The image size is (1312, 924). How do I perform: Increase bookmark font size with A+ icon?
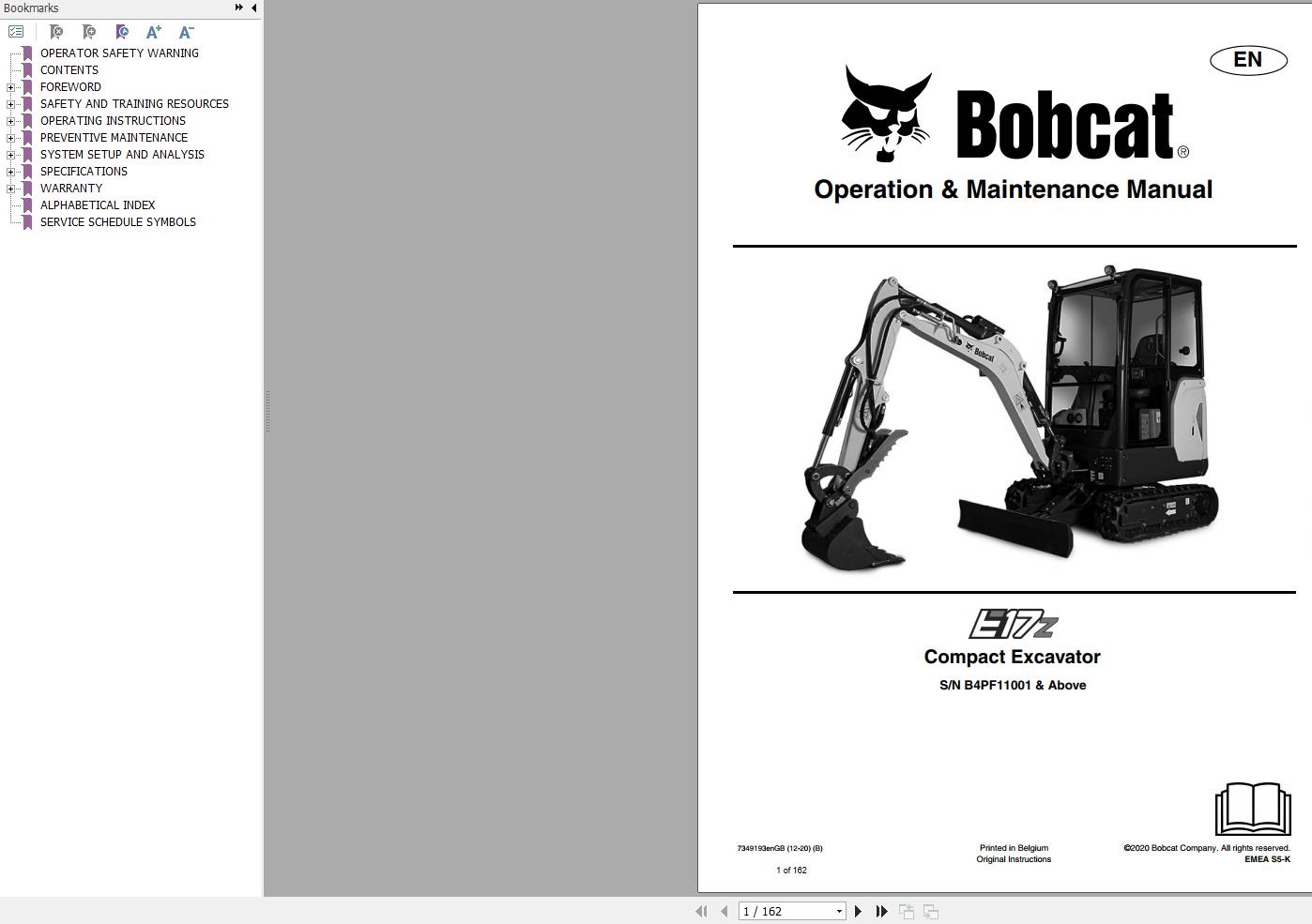(154, 32)
